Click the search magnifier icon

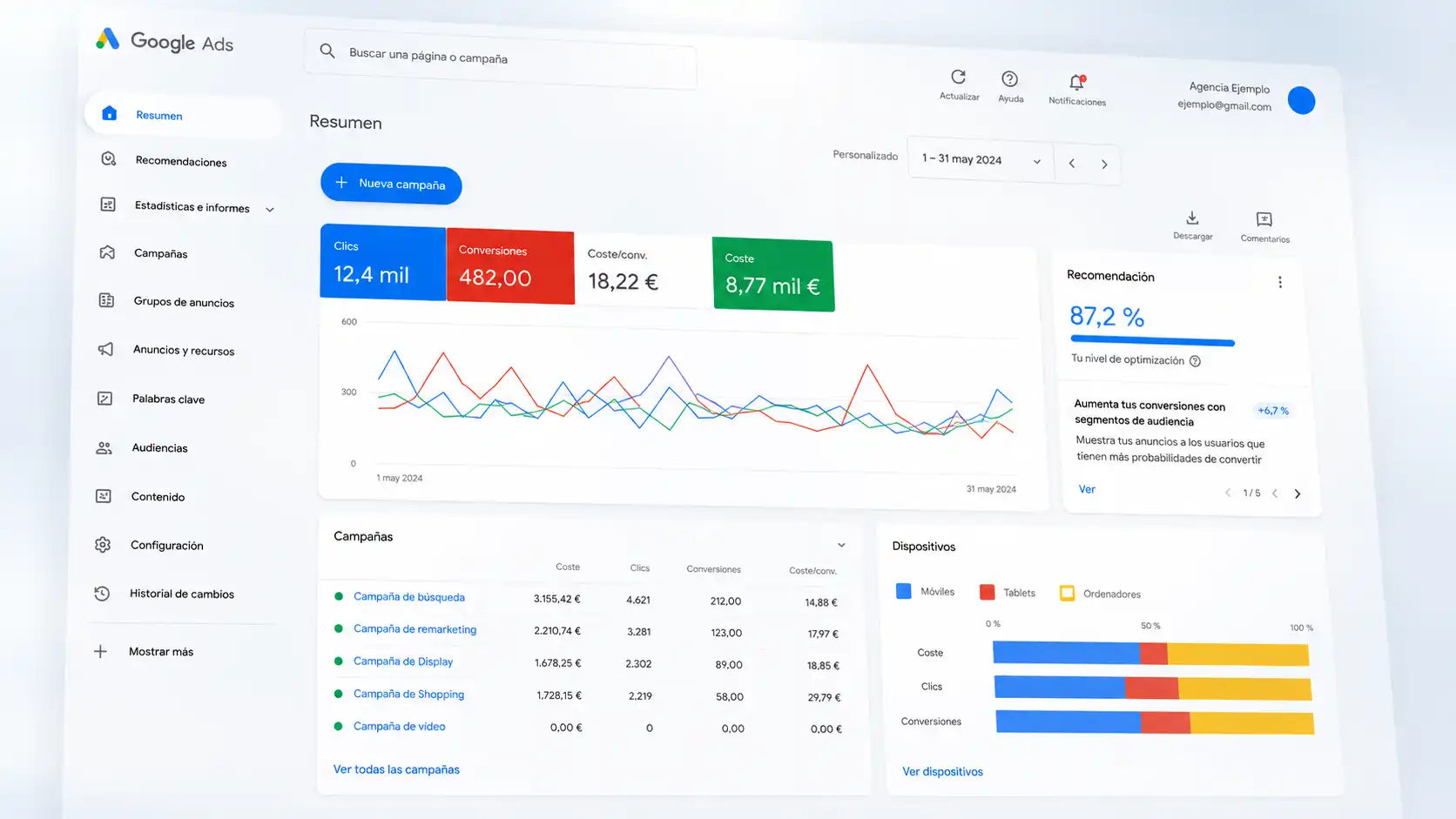[x=327, y=50]
